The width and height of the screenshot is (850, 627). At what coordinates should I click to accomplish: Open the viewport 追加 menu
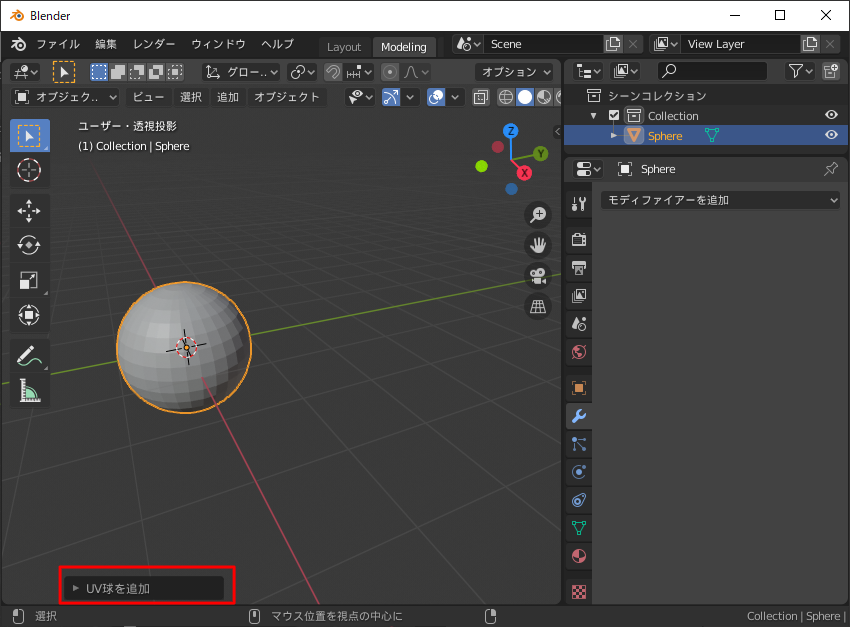pyautogui.click(x=228, y=97)
